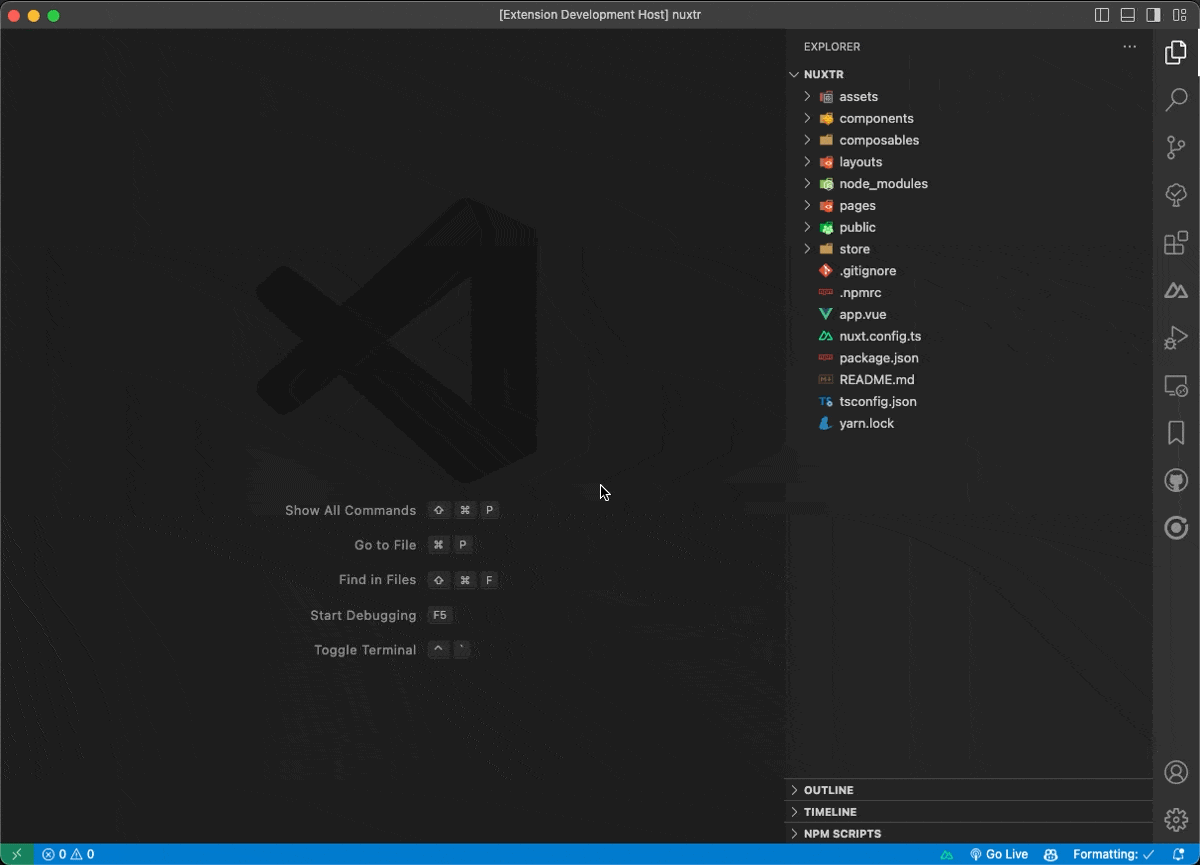Expand the OUTLINE section
1200x865 pixels.
[968, 790]
